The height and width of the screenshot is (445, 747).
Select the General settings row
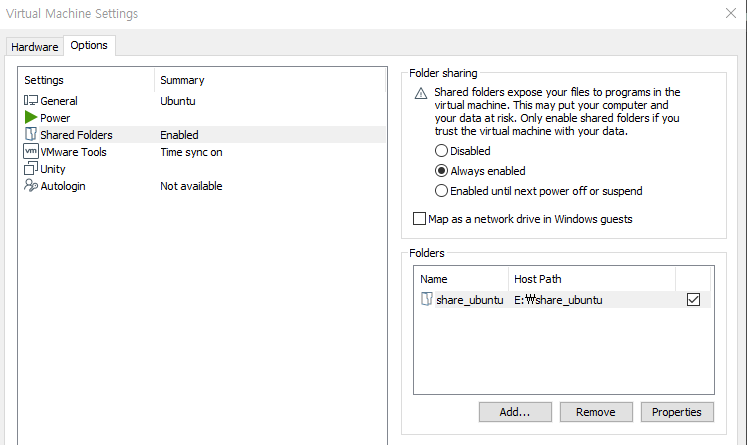point(202,101)
